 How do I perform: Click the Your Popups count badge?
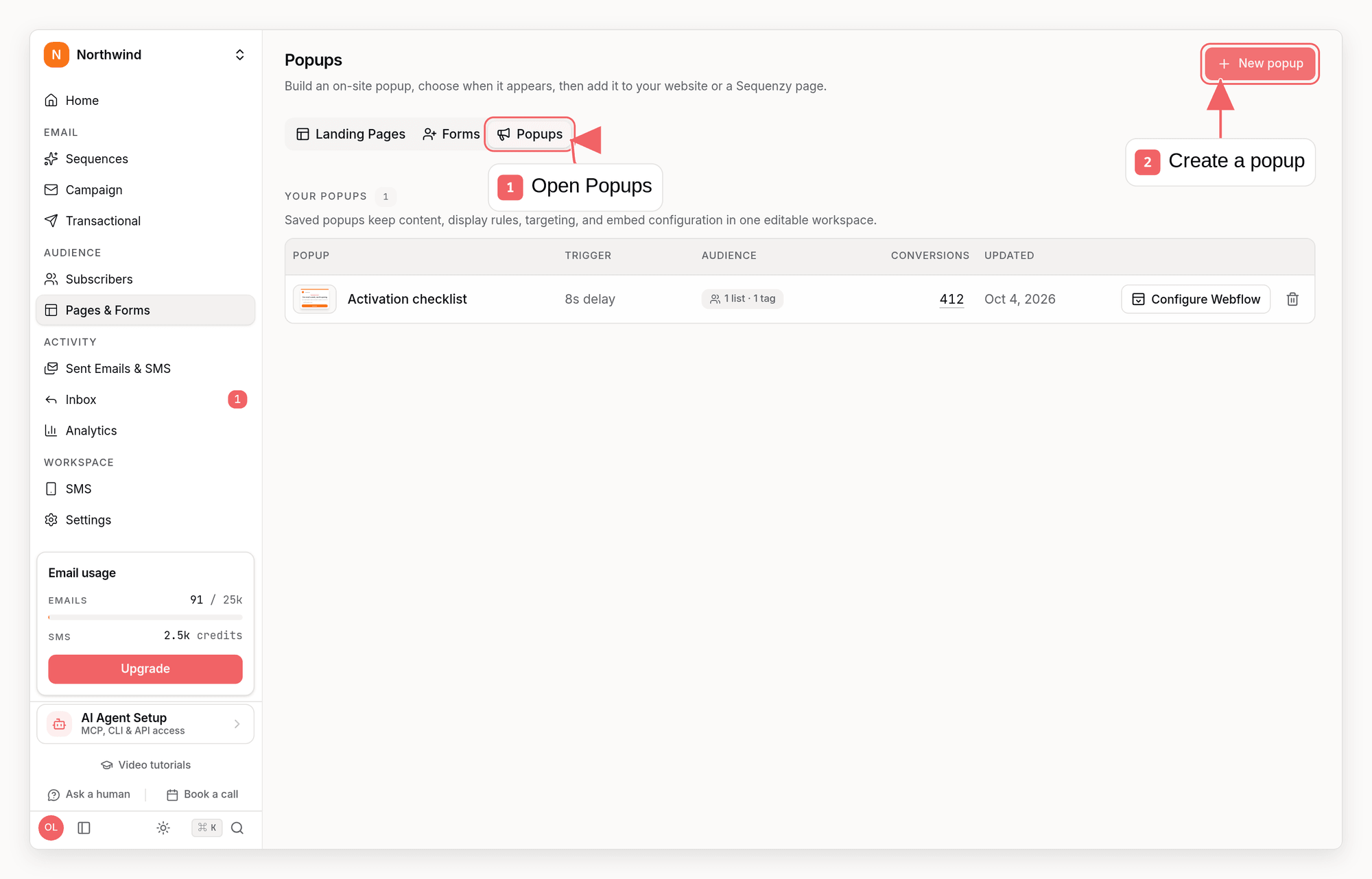[386, 196]
